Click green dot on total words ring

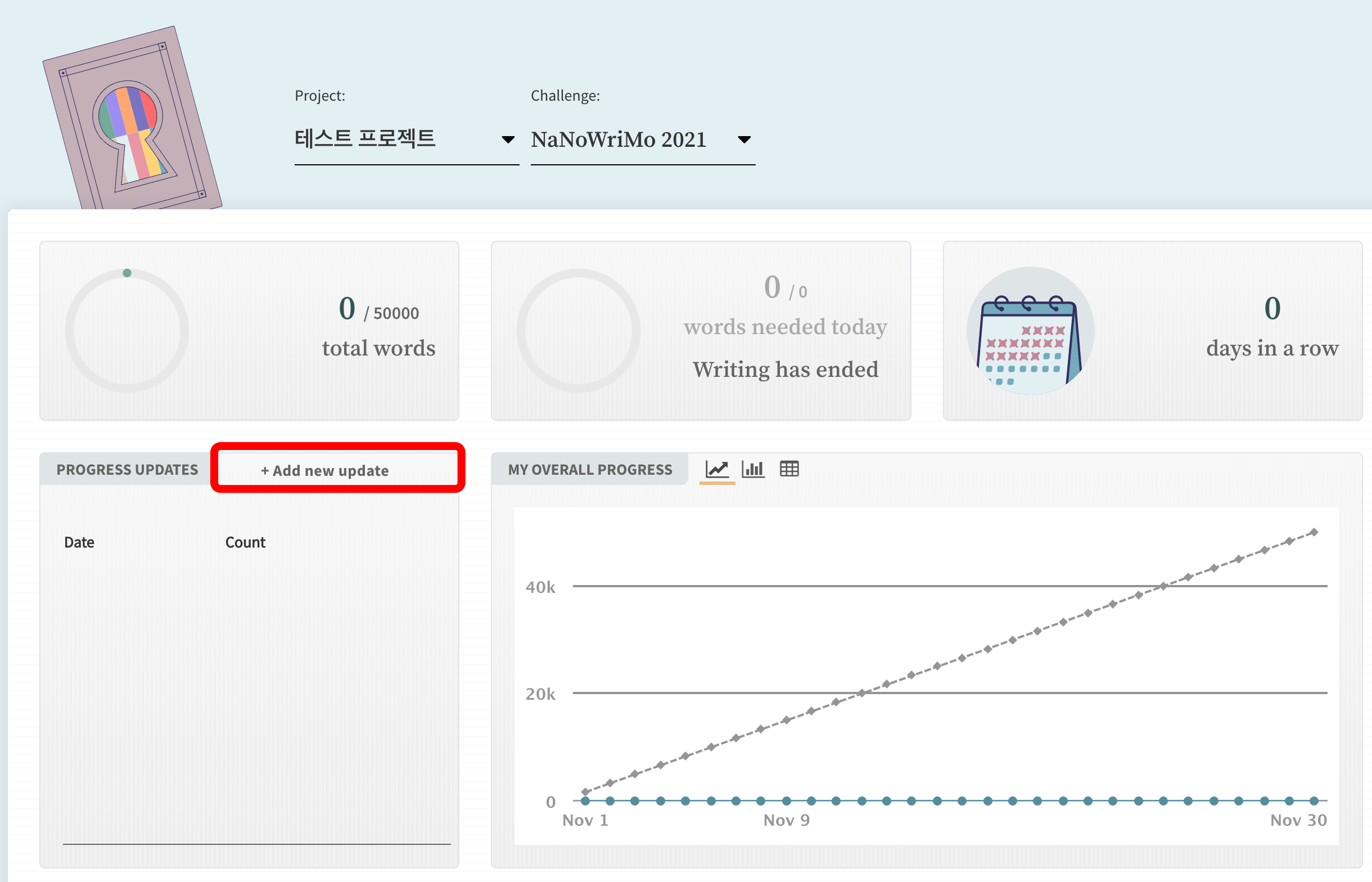(x=127, y=273)
